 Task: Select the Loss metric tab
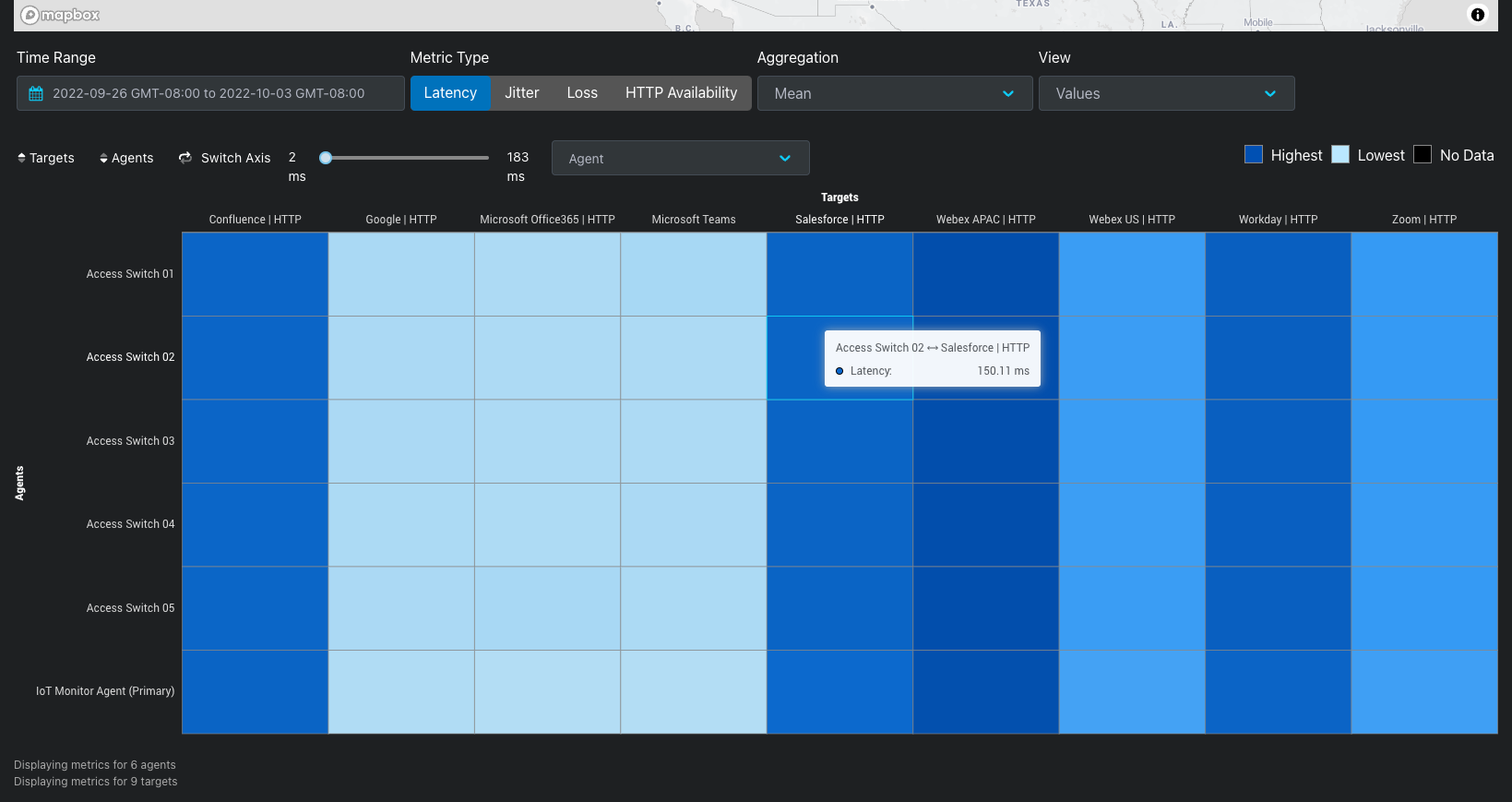click(582, 93)
